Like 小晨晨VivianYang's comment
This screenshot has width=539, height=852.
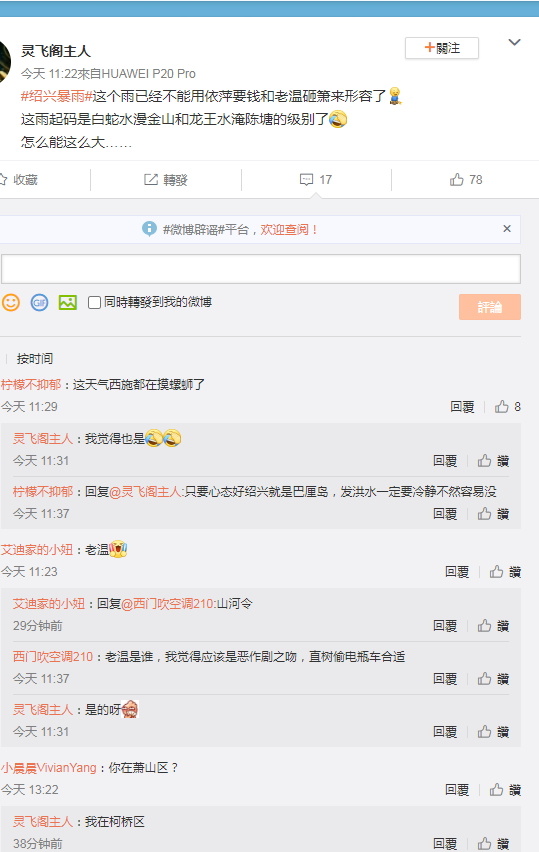505,790
